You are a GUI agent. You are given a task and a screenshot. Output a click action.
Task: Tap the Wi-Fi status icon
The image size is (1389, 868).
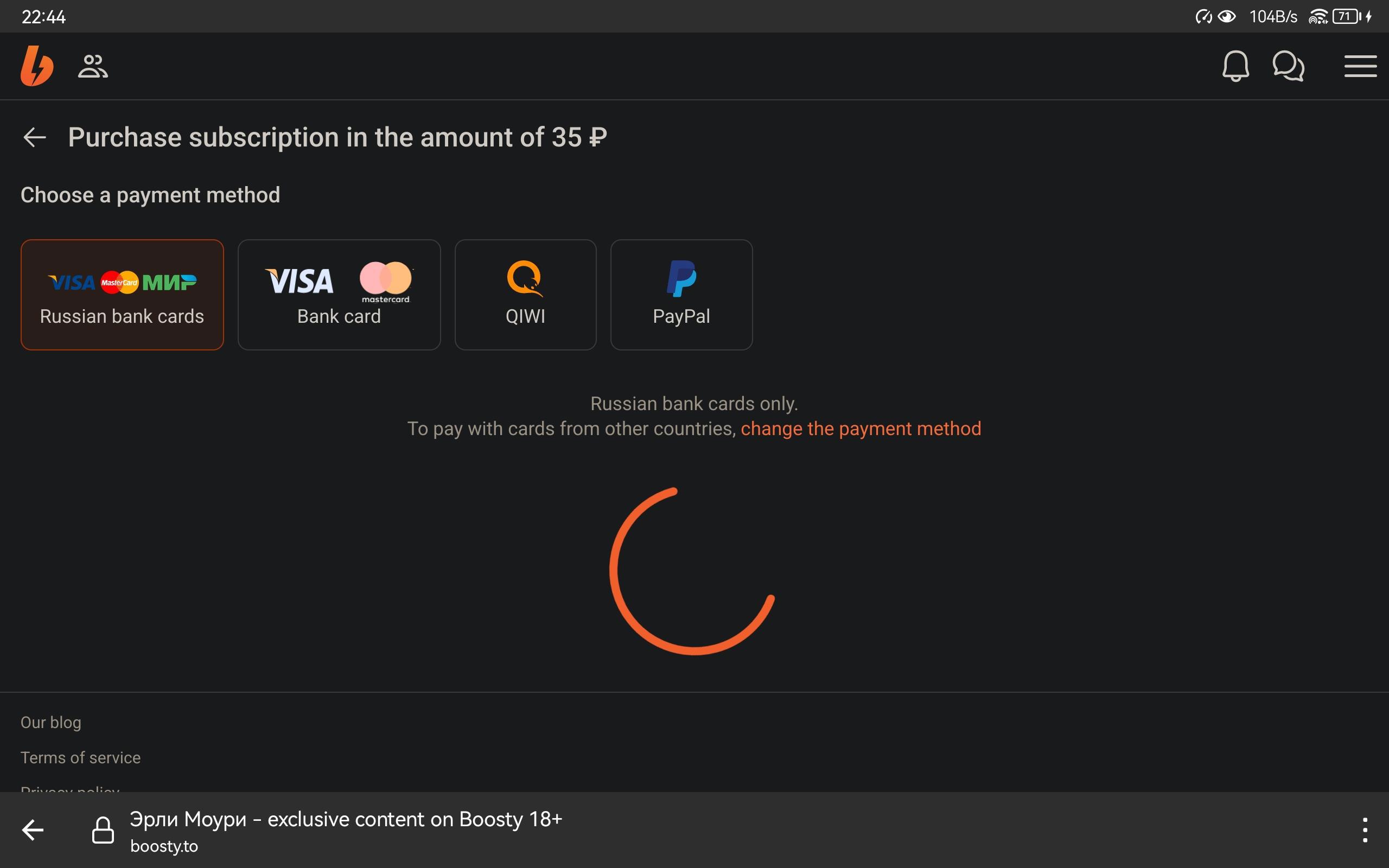(1317, 17)
